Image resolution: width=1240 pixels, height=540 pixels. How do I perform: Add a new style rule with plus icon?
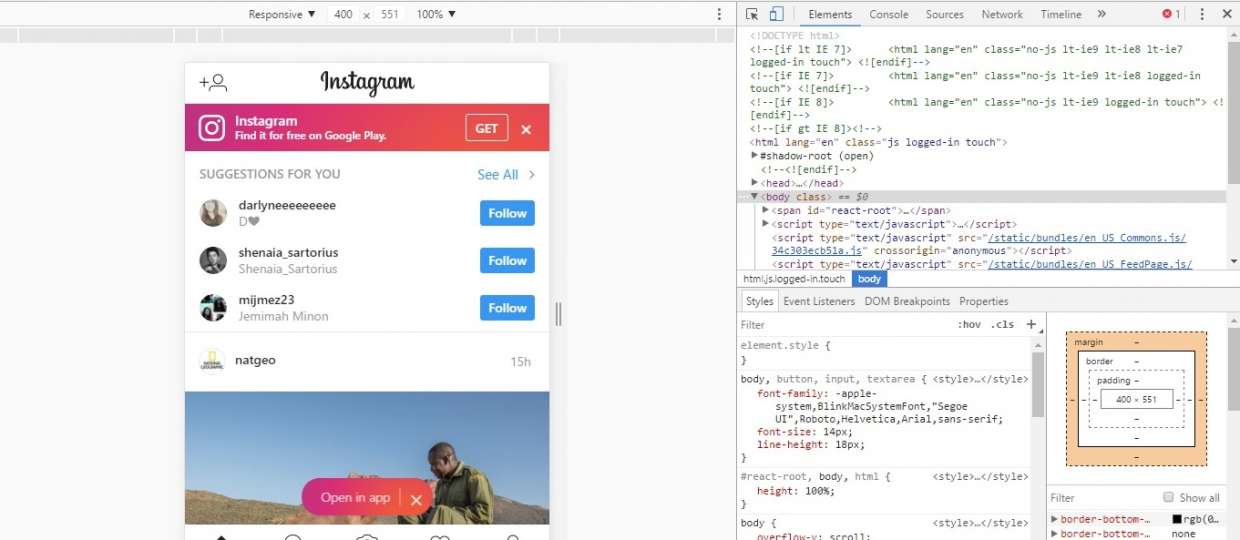1031,324
